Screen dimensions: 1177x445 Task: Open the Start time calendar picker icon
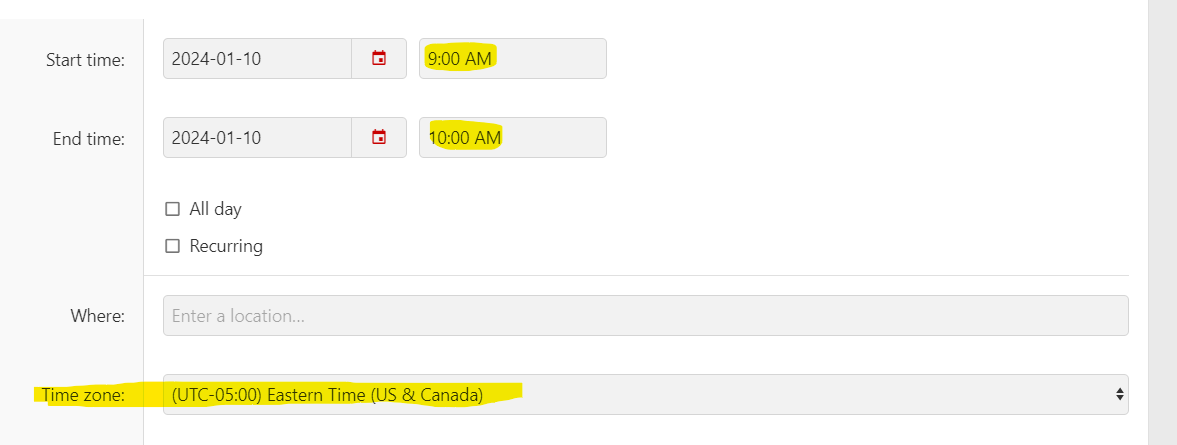[x=379, y=59]
